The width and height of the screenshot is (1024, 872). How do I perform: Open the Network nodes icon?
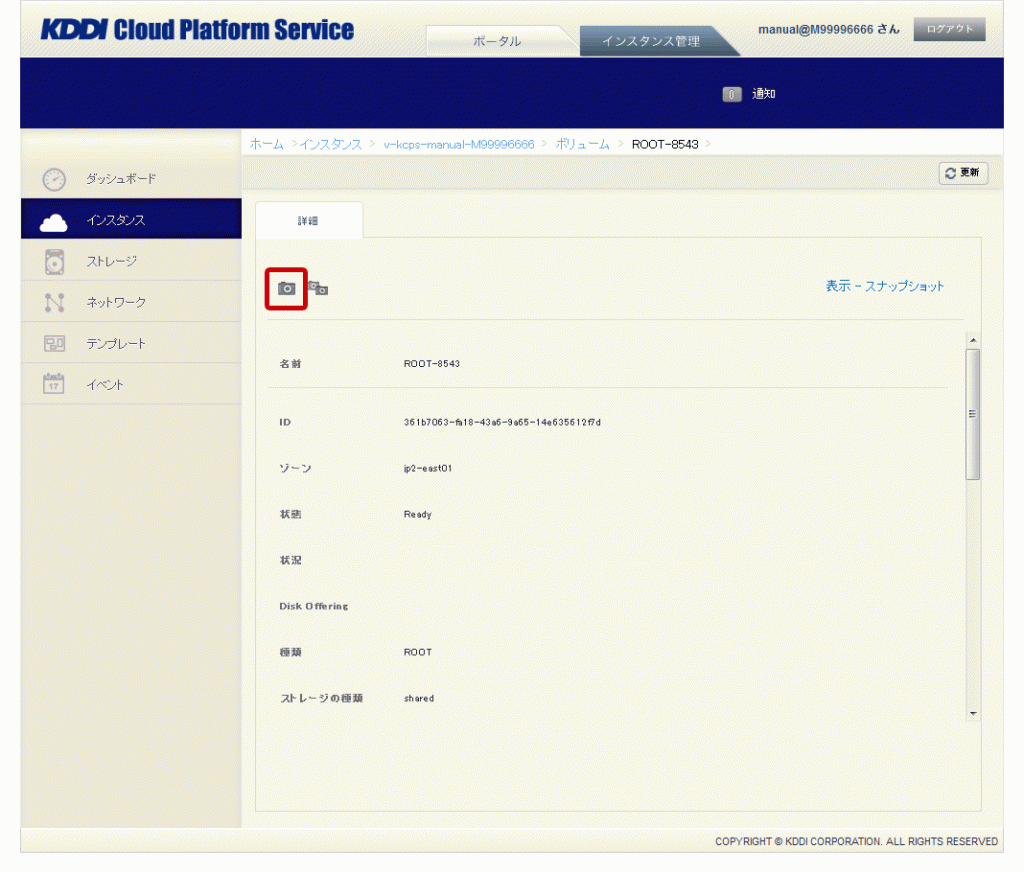coord(54,302)
